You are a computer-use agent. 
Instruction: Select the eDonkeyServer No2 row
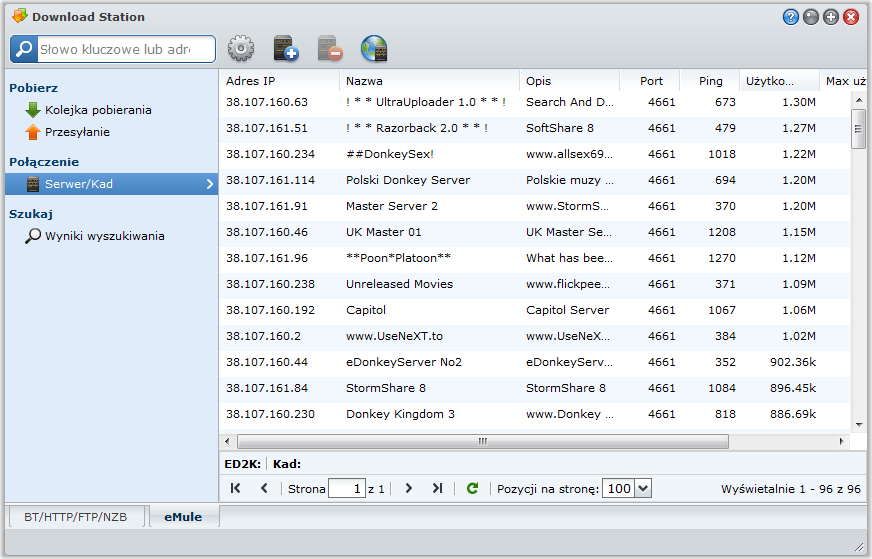coord(535,363)
